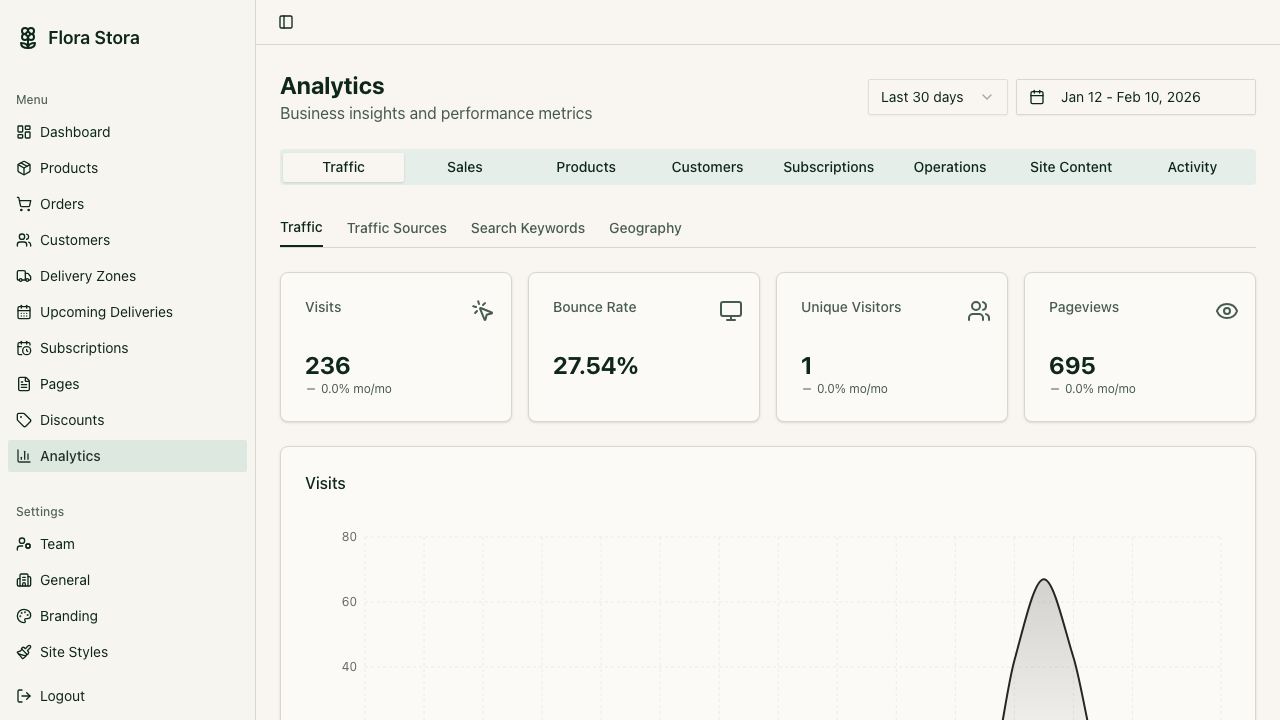Click the Flora Stora brand name

pos(94,38)
